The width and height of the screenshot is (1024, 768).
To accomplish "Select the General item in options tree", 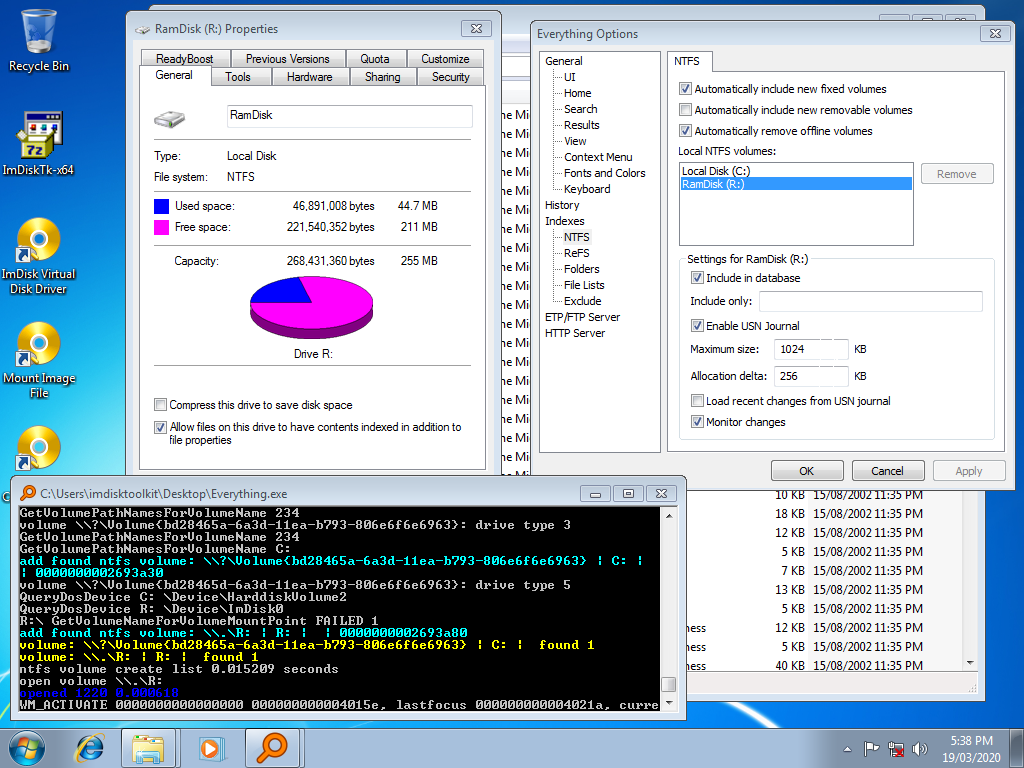I will pos(564,61).
